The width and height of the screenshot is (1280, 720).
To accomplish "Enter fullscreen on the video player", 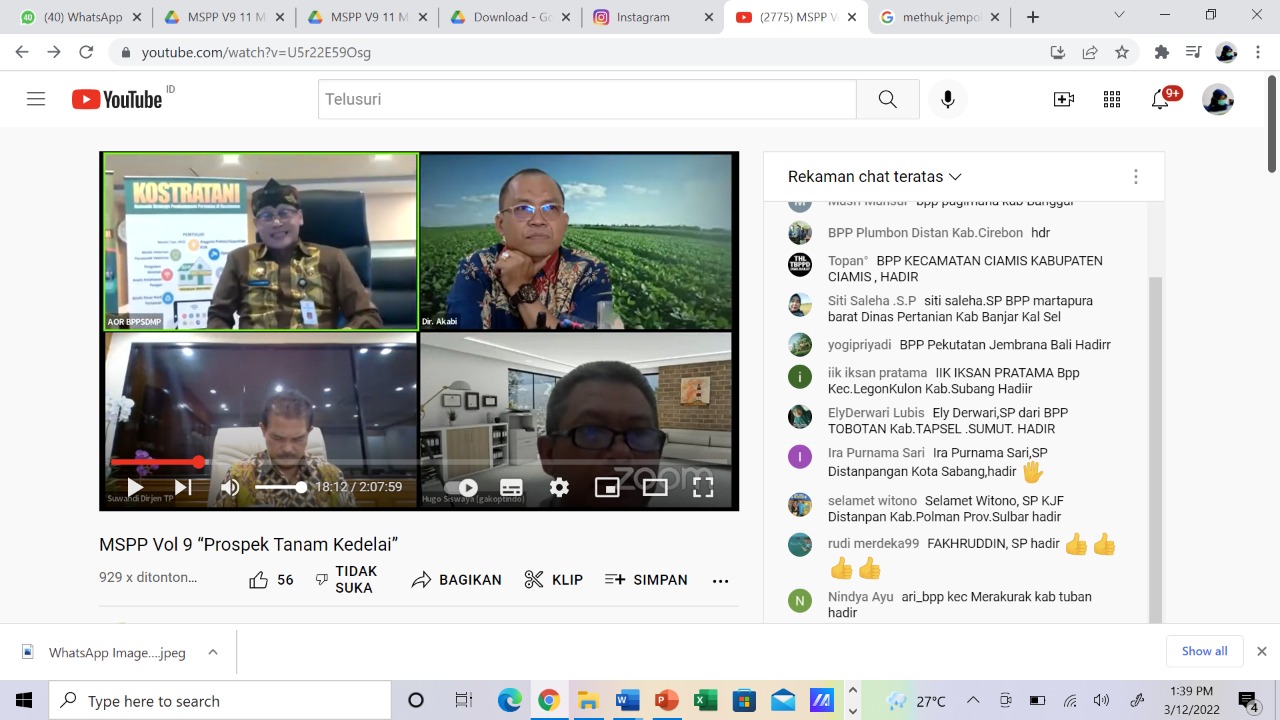I will pos(703,487).
